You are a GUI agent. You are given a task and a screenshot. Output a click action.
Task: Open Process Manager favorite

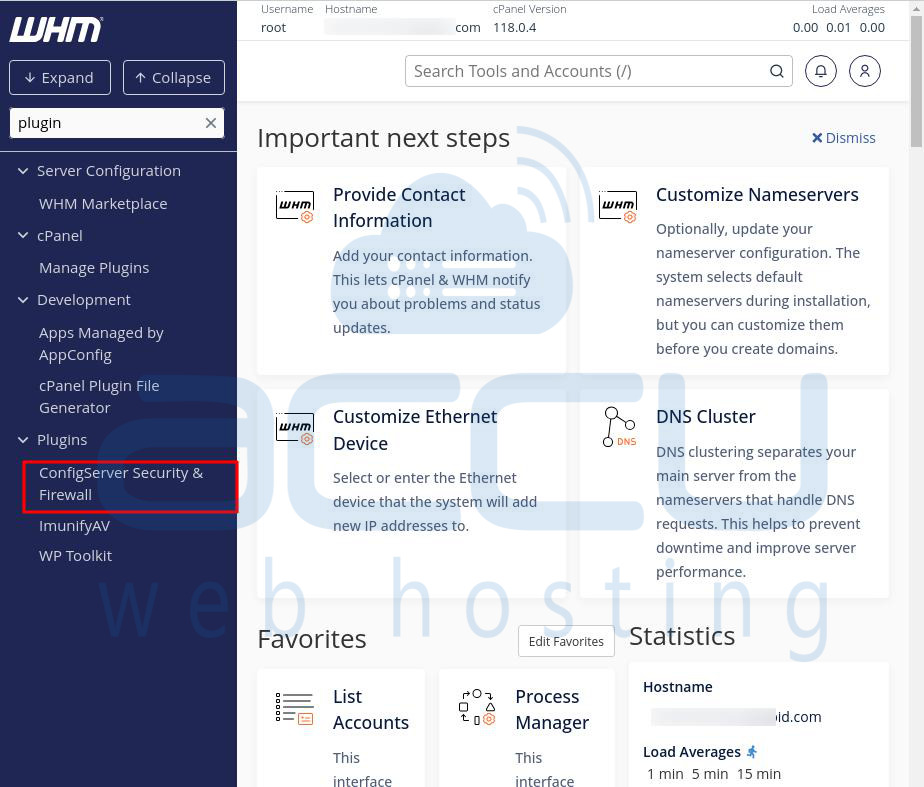[x=552, y=709]
